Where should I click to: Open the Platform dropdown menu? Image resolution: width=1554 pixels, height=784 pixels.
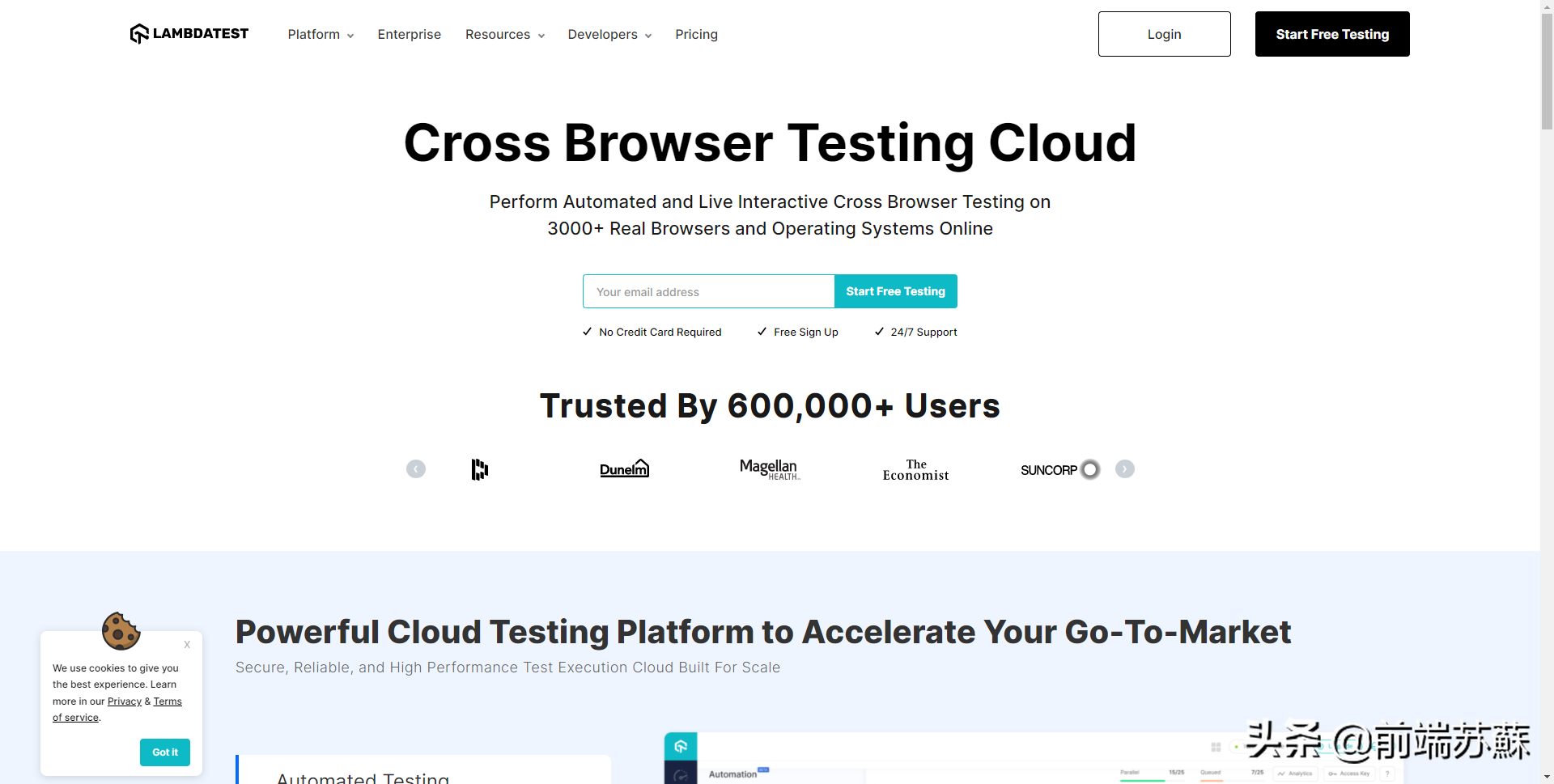pyautogui.click(x=321, y=34)
